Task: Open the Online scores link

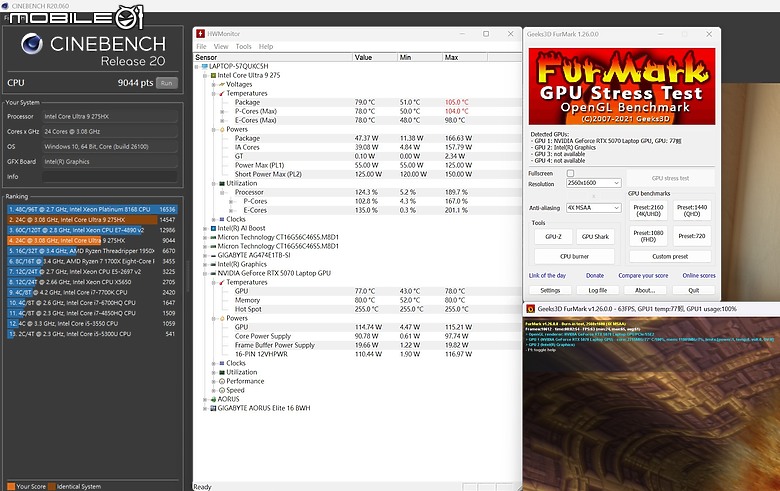Action: tap(699, 276)
